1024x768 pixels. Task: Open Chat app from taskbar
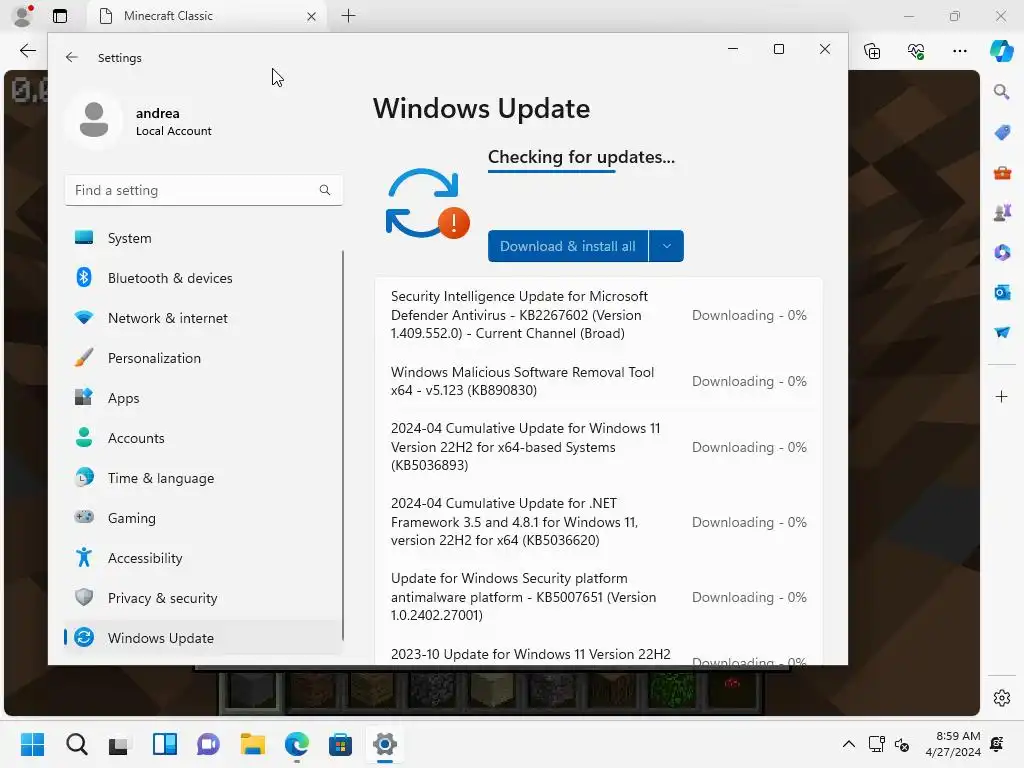[x=208, y=744]
